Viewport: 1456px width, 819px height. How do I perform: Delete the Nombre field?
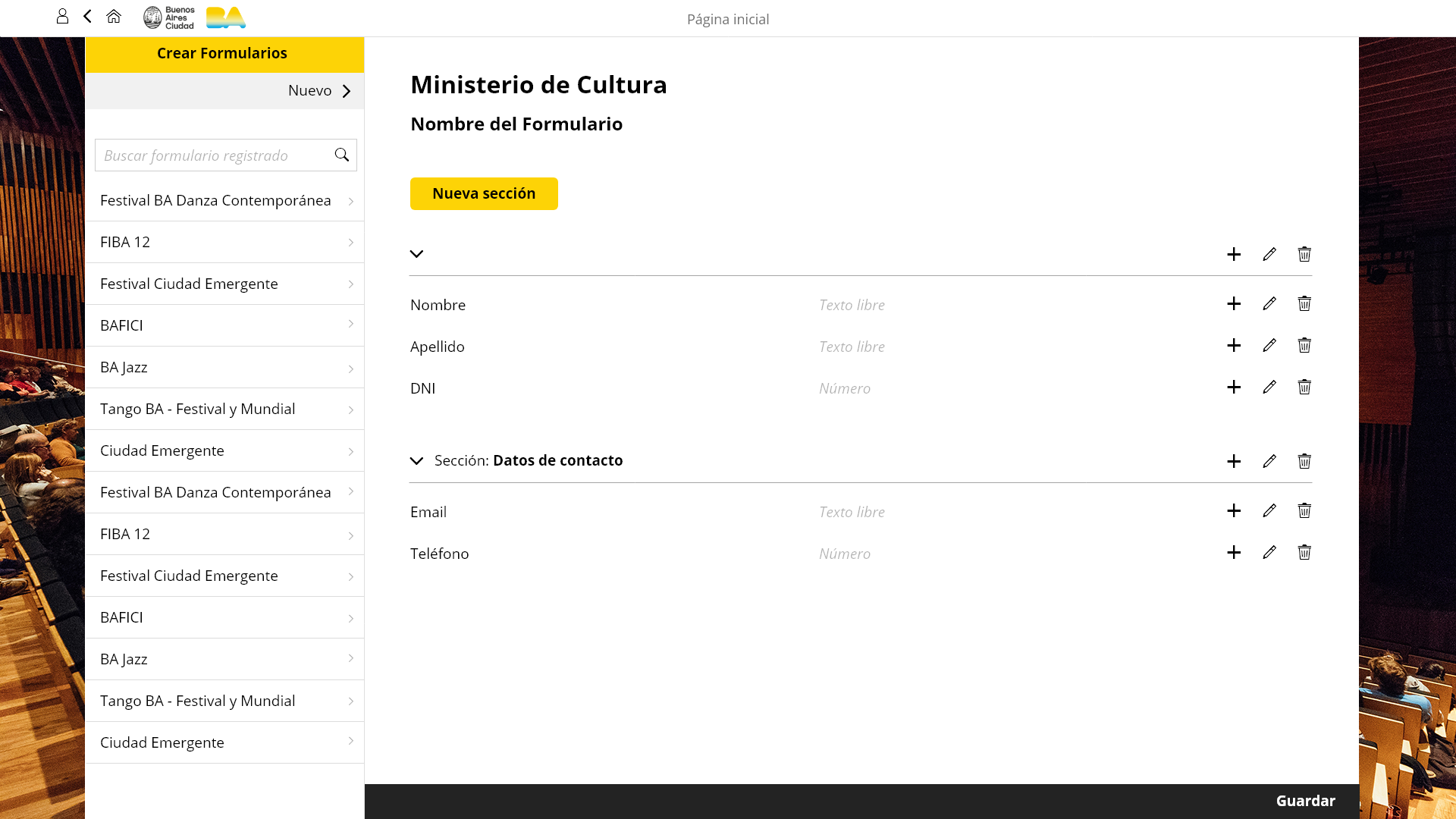[1304, 303]
